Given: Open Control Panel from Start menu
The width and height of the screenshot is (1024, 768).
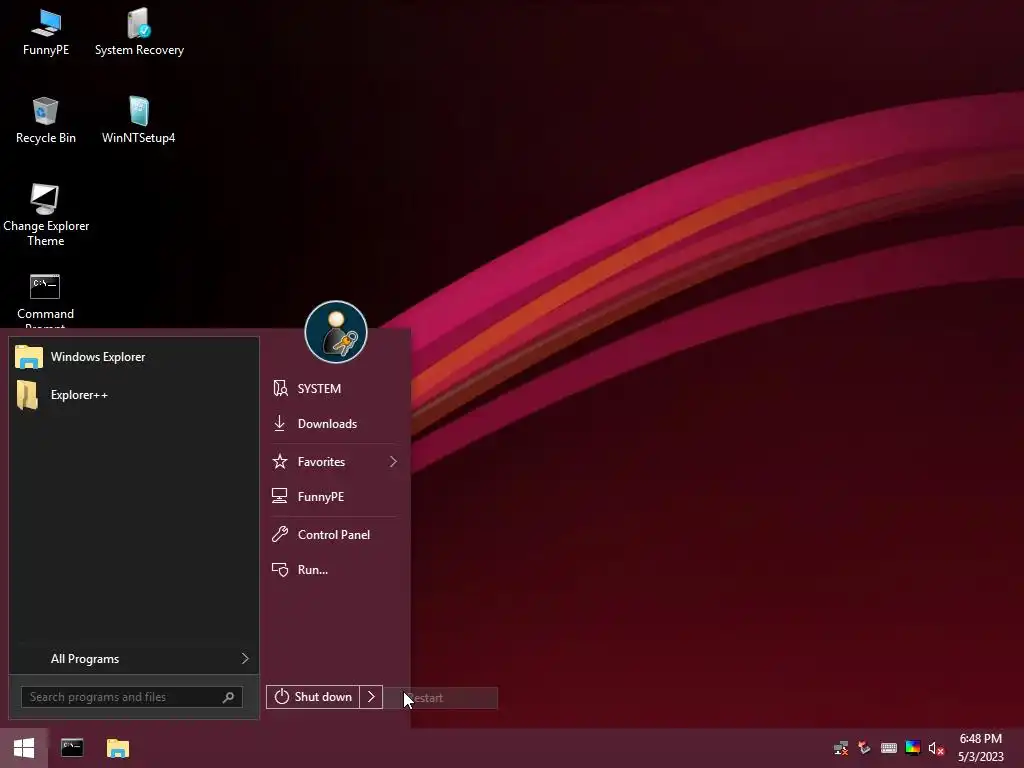Looking at the screenshot, I should tap(334, 535).
